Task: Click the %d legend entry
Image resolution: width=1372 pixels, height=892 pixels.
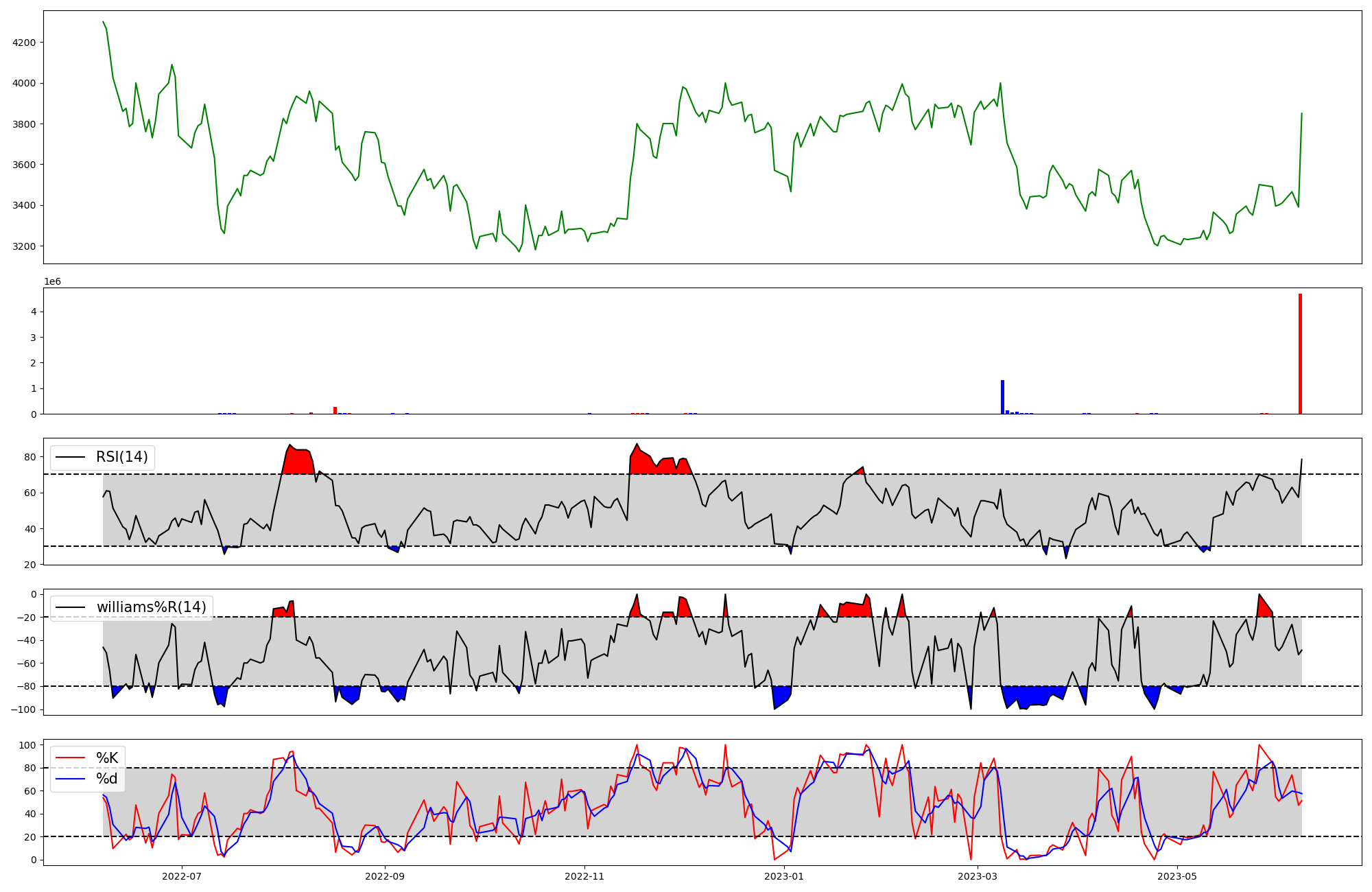Action: (x=107, y=779)
